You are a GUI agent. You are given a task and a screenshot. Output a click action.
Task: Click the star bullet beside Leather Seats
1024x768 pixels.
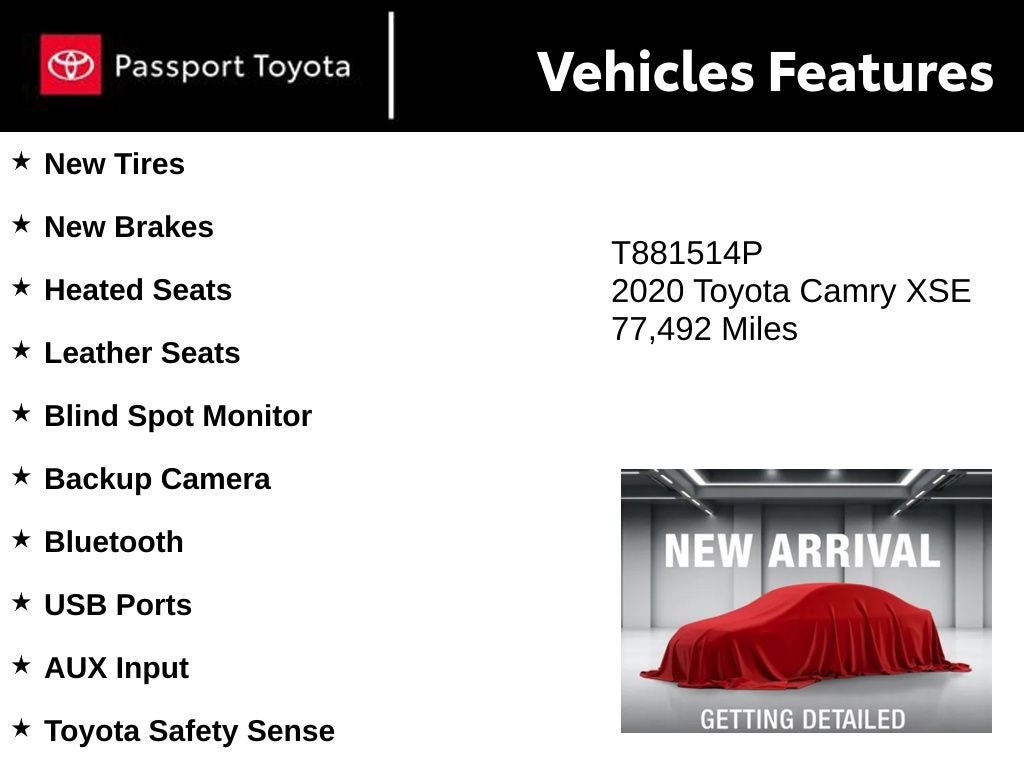(x=21, y=350)
